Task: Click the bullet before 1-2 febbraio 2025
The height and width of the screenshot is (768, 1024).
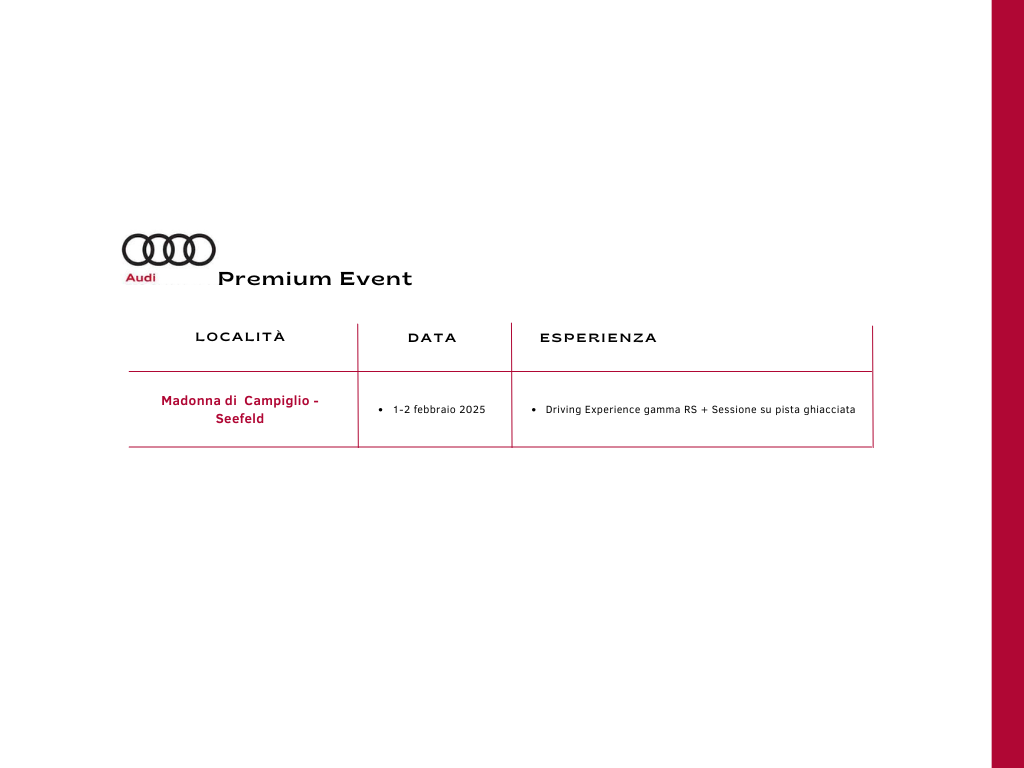Action: [x=381, y=410]
